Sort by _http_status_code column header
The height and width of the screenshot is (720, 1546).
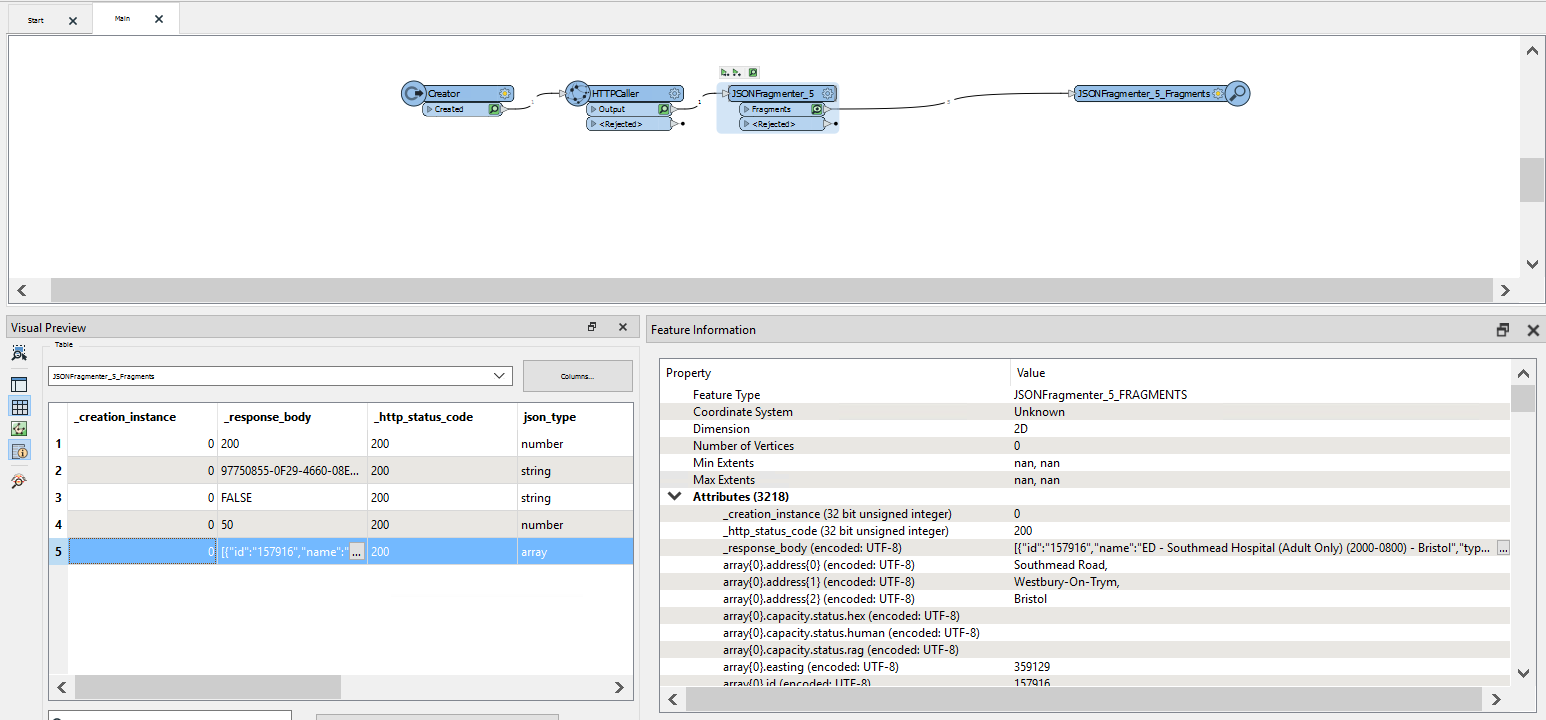coord(442,417)
